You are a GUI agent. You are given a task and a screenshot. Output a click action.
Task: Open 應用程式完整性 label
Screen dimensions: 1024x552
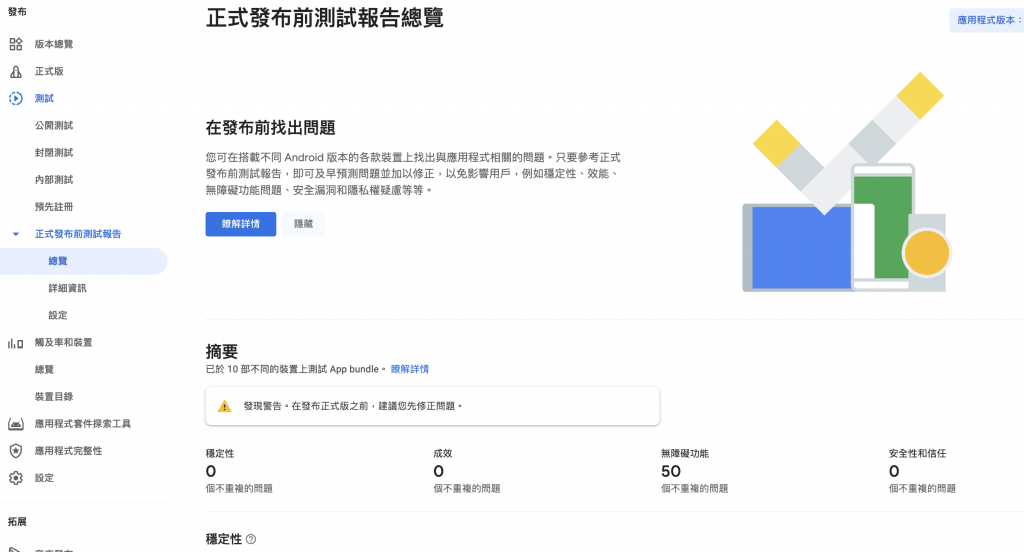click(68, 451)
